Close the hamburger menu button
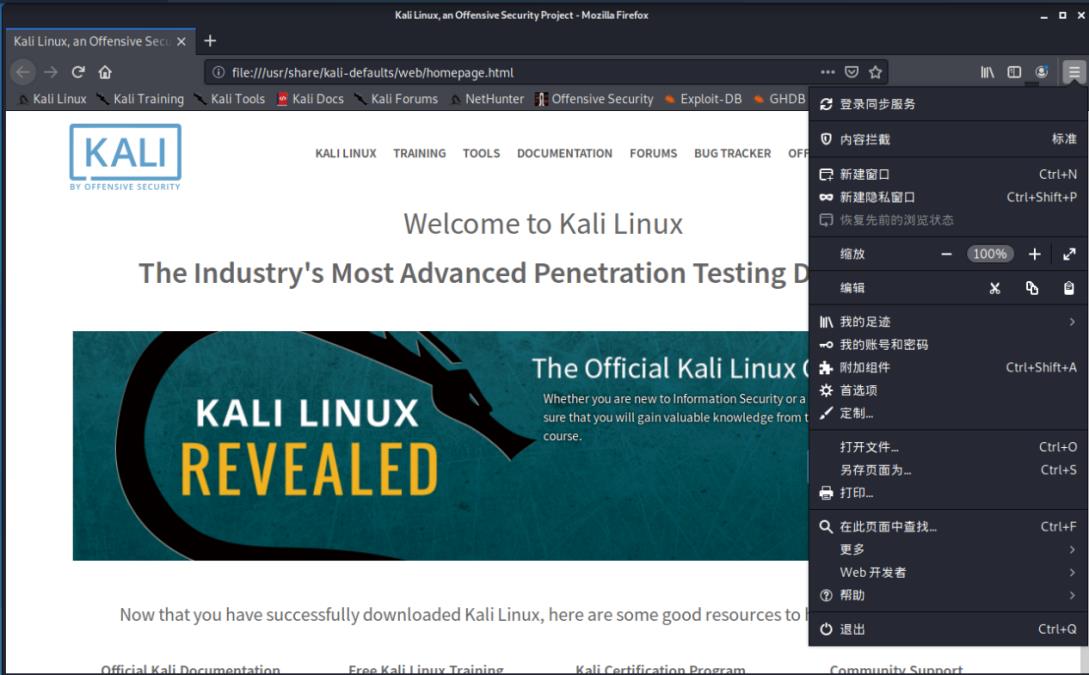 pos(1073,72)
